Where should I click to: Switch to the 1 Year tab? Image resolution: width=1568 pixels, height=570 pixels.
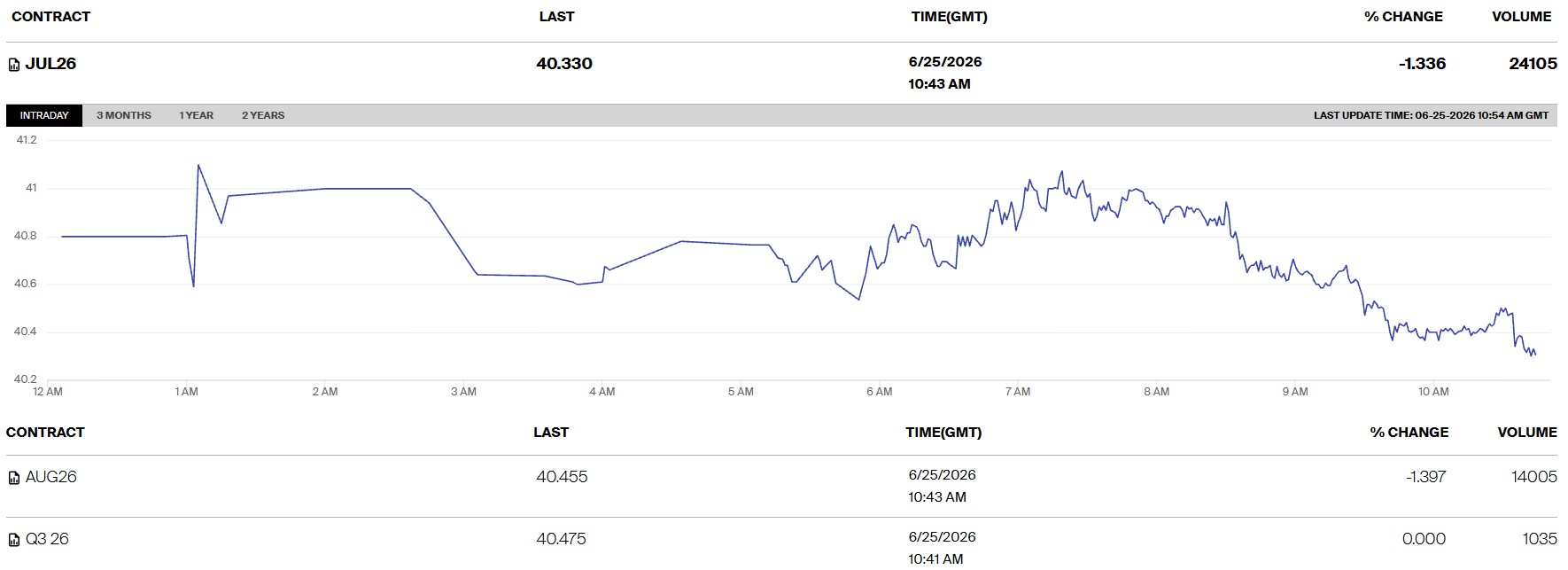click(x=197, y=115)
